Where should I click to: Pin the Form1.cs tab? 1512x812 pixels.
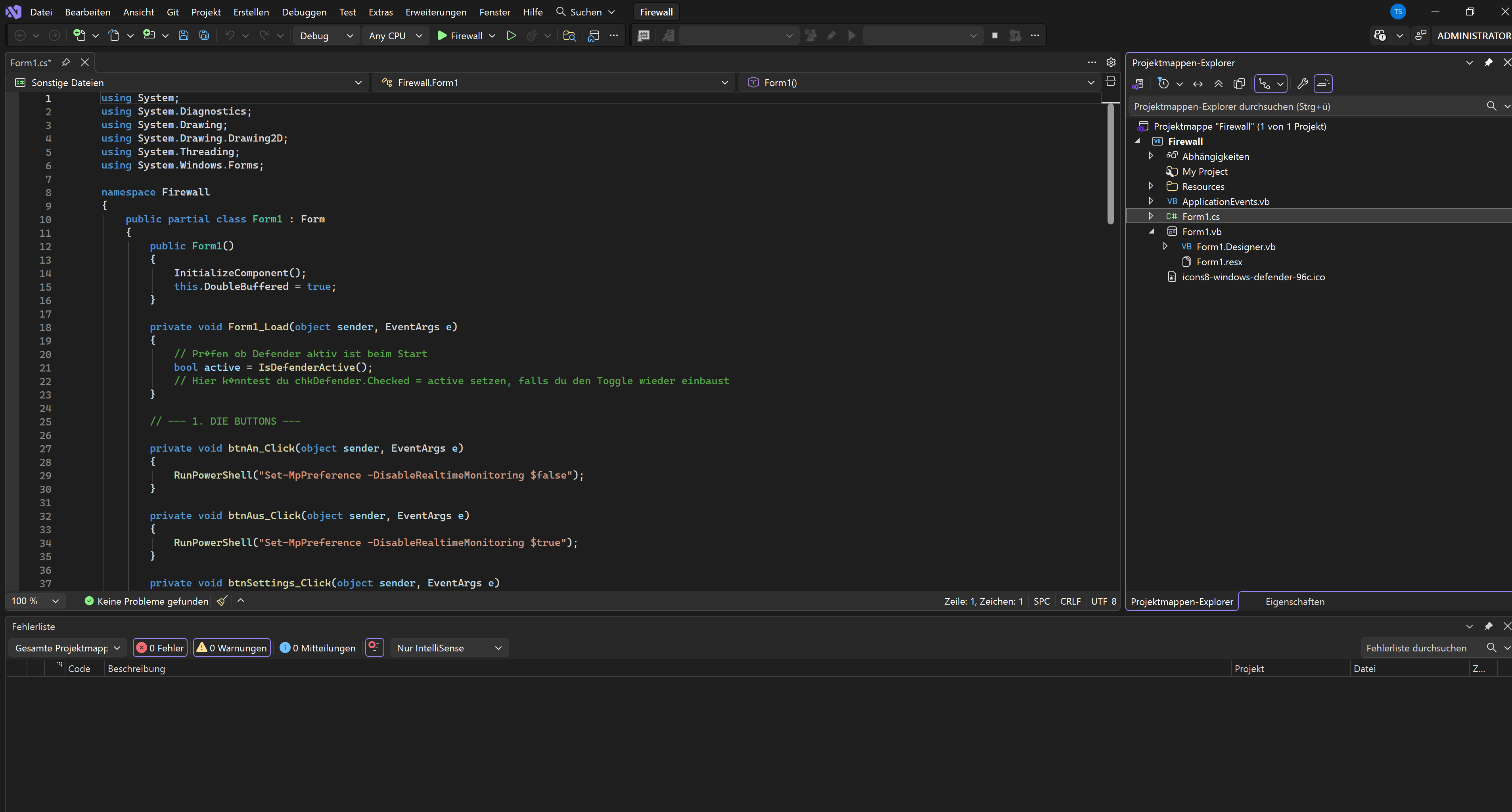click(x=66, y=62)
